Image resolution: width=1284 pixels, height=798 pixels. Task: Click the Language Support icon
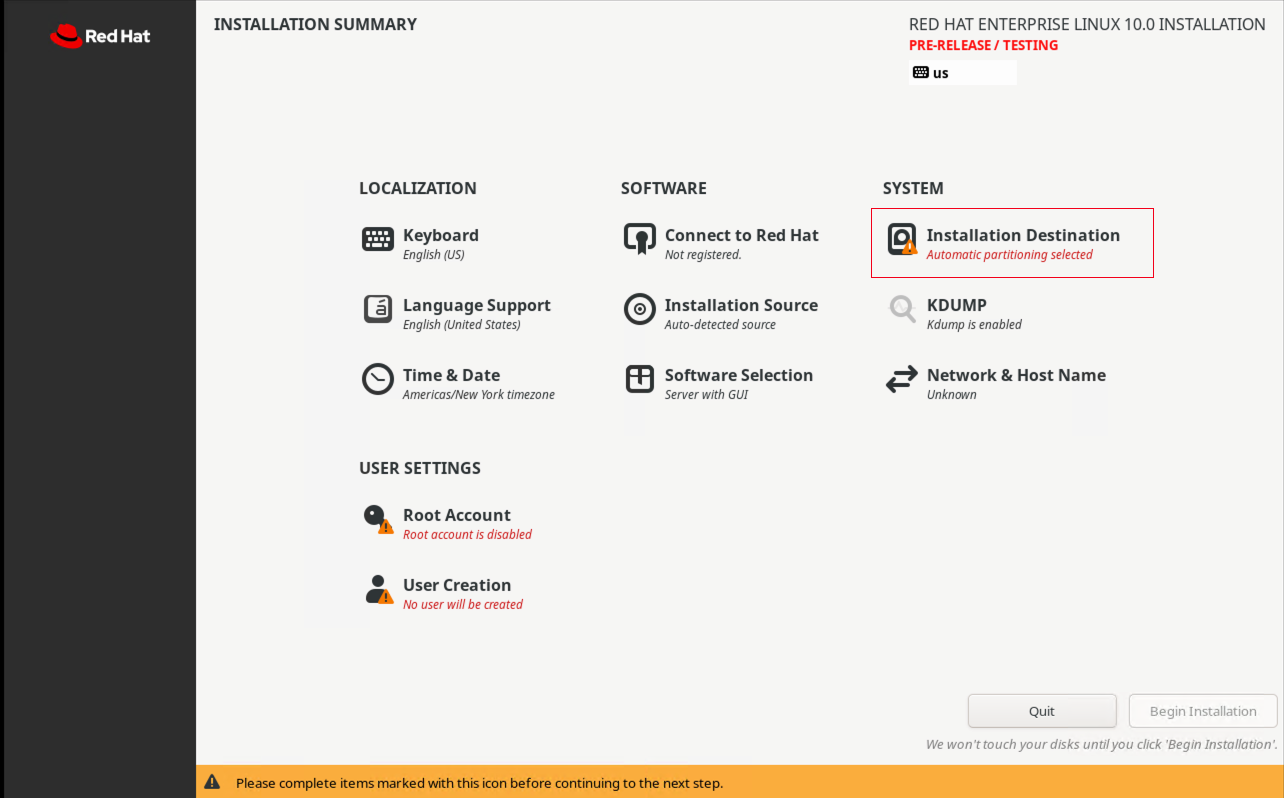pyautogui.click(x=378, y=310)
